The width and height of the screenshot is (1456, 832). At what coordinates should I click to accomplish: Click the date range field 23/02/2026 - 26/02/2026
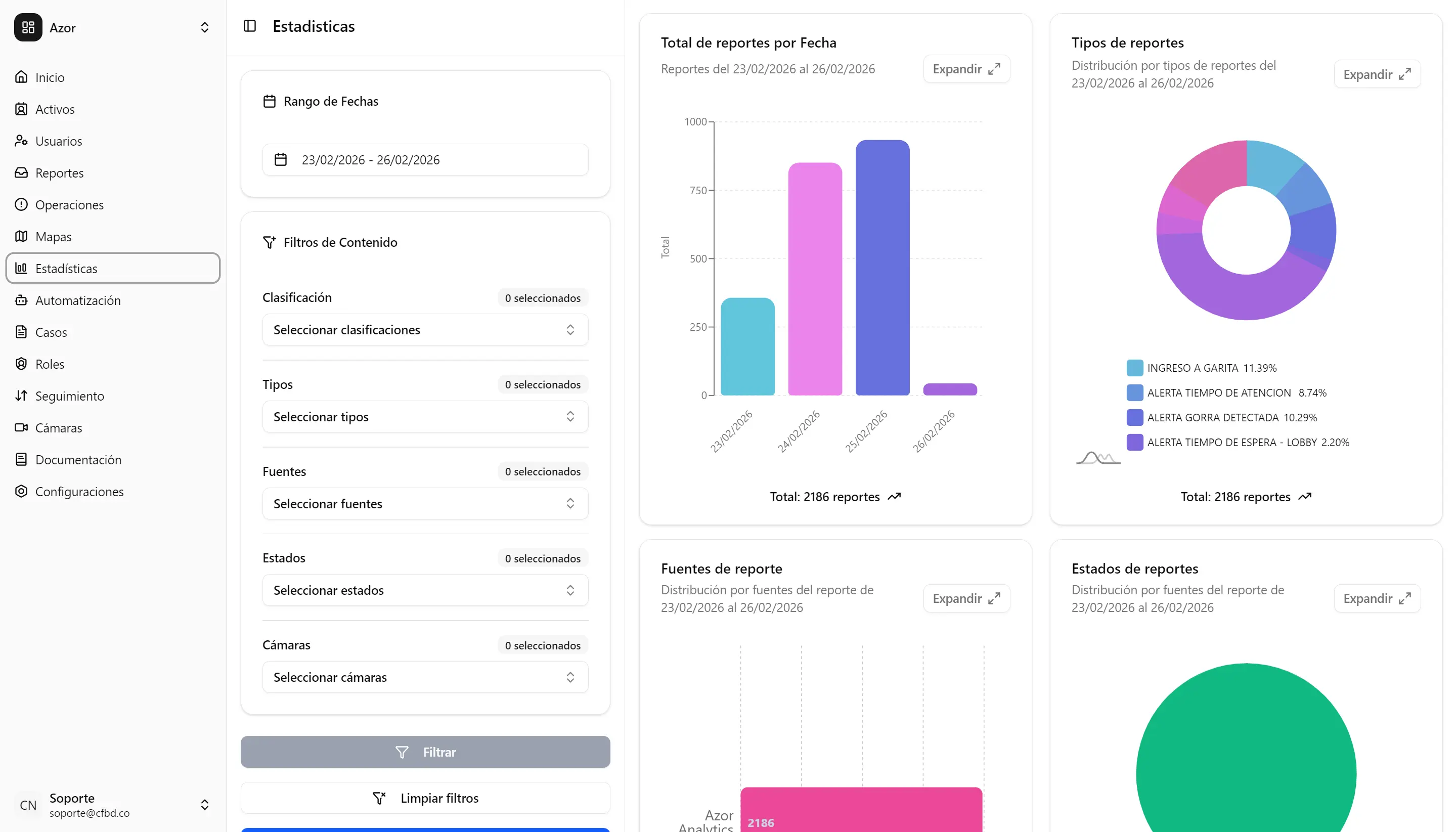pos(425,160)
